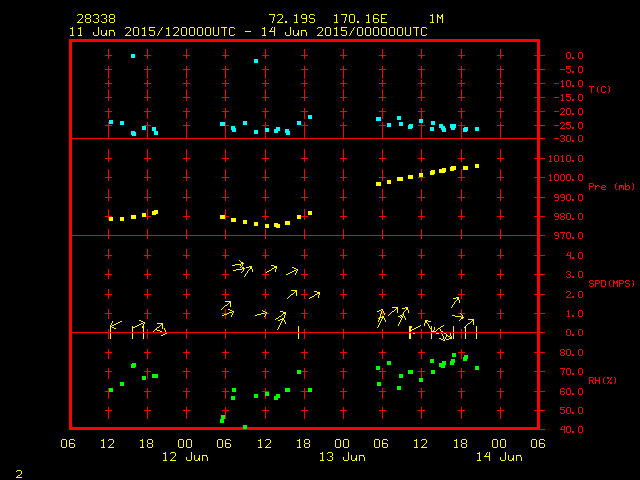Click the highest cyan temperature point near 0 C

click(133, 56)
